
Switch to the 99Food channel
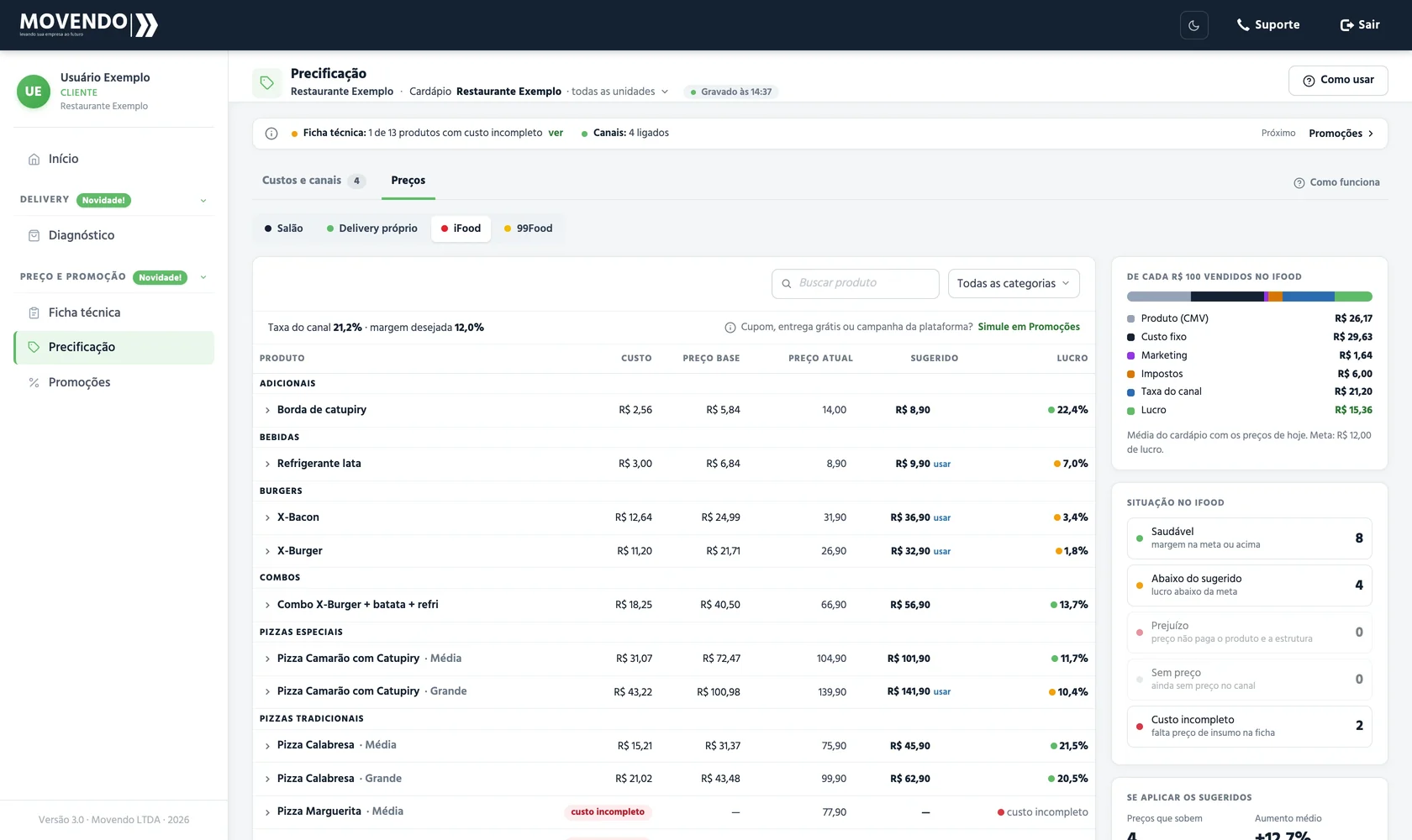528,228
